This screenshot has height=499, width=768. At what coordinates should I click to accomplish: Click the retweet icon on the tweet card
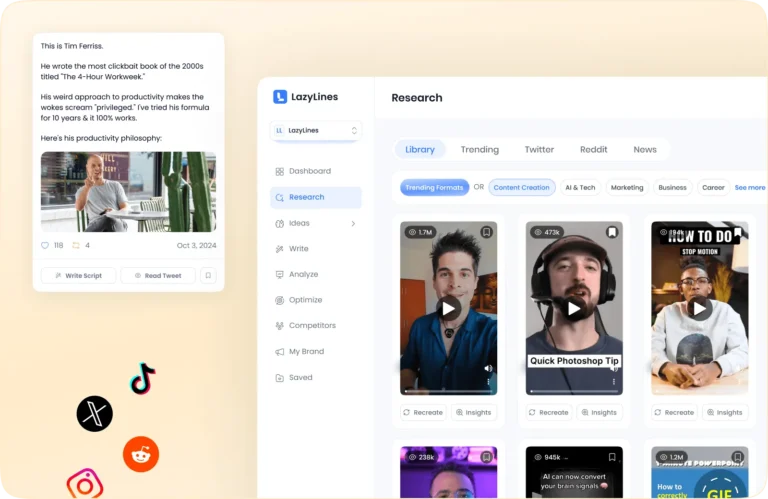pyautogui.click(x=76, y=245)
